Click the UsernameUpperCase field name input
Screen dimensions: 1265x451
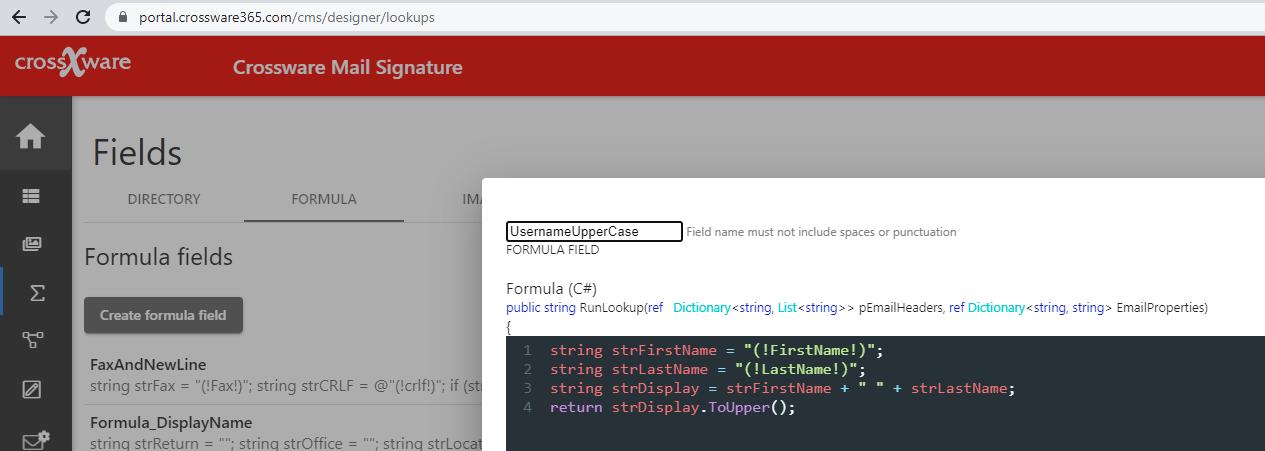point(594,231)
